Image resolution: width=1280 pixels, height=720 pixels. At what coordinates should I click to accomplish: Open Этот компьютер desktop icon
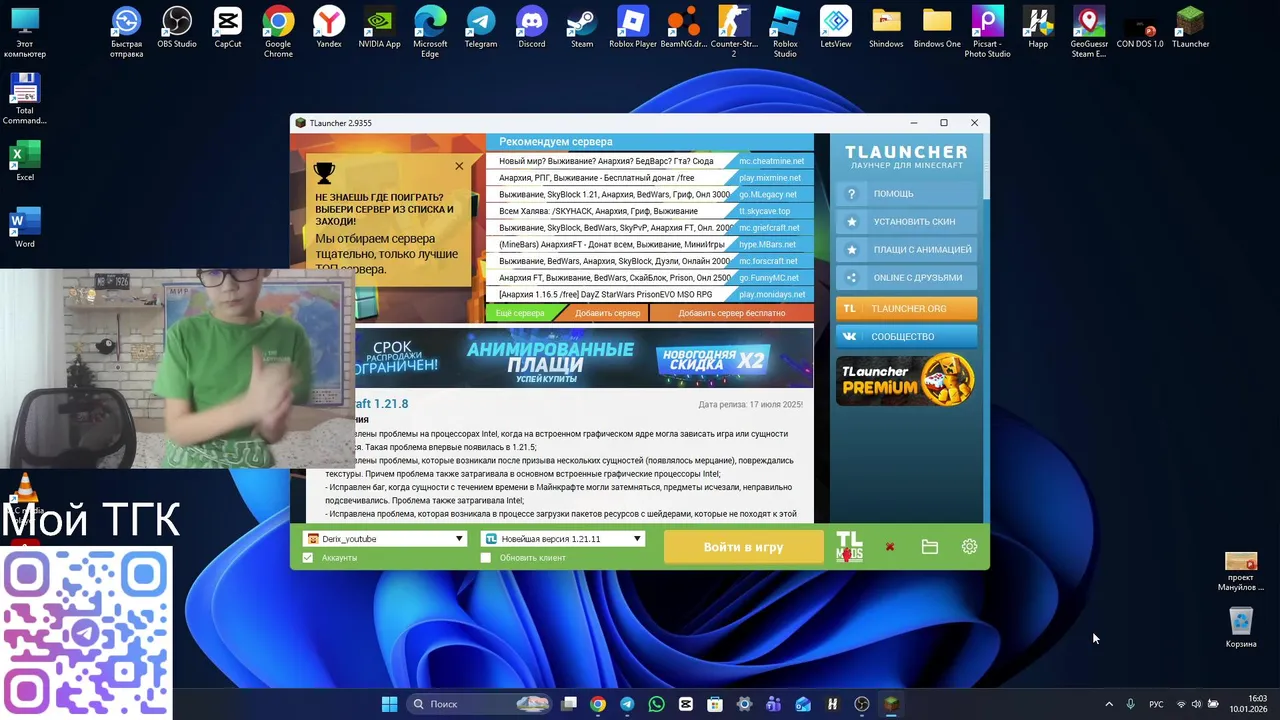click(x=25, y=32)
